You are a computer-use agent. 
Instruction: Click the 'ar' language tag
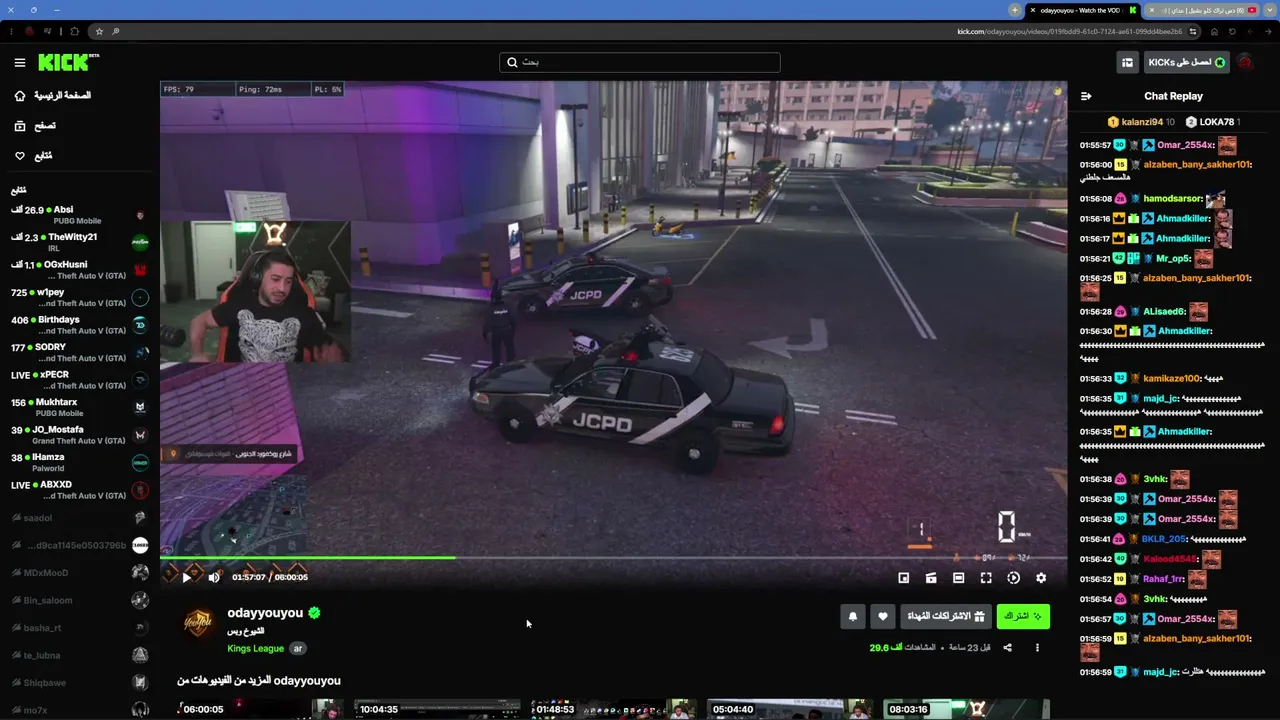tap(297, 648)
